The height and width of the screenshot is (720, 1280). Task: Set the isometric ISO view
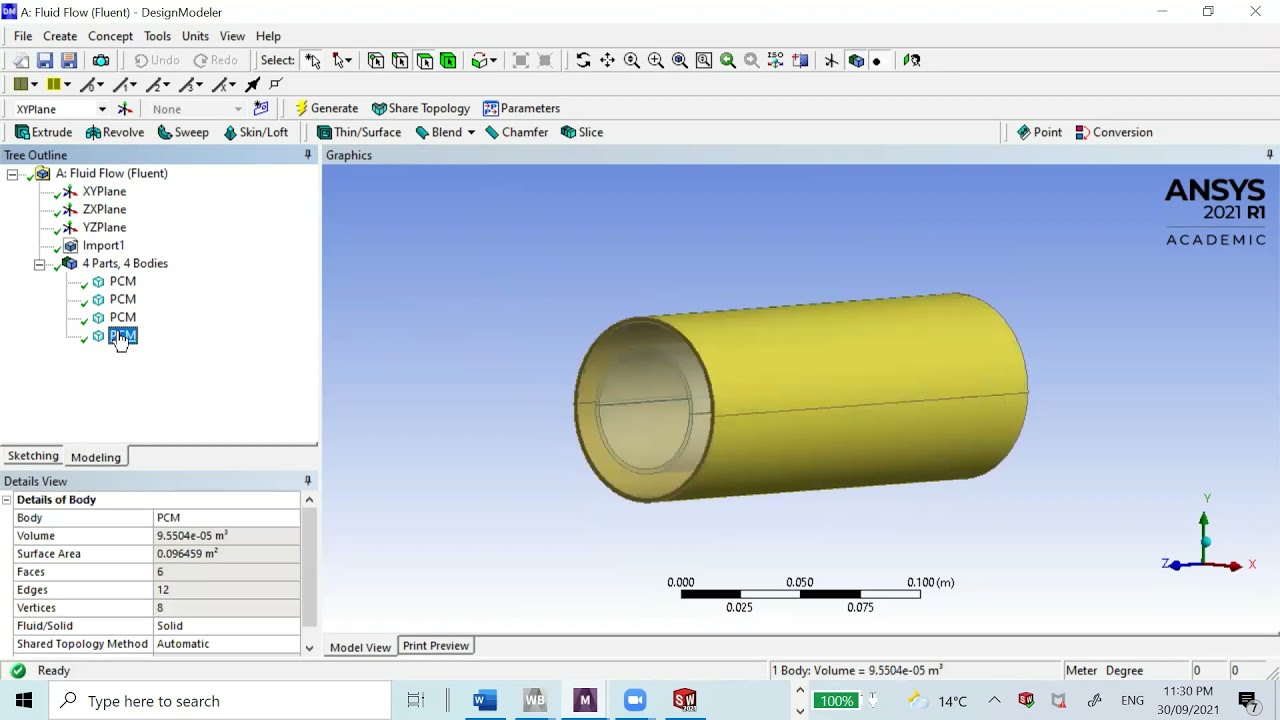(x=775, y=60)
